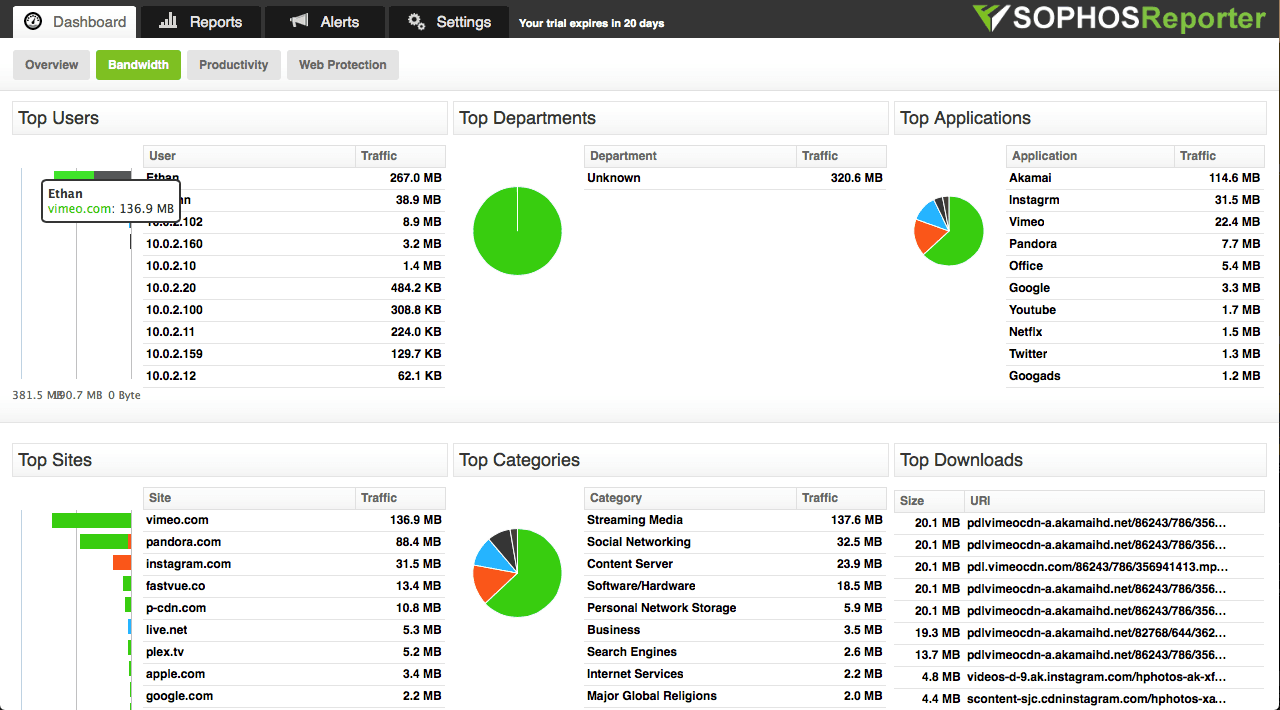Open the pdl.vimeocdn.com download URI
Image resolution: width=1280 pixels, height=710 pixels.
coord(1097,567)
